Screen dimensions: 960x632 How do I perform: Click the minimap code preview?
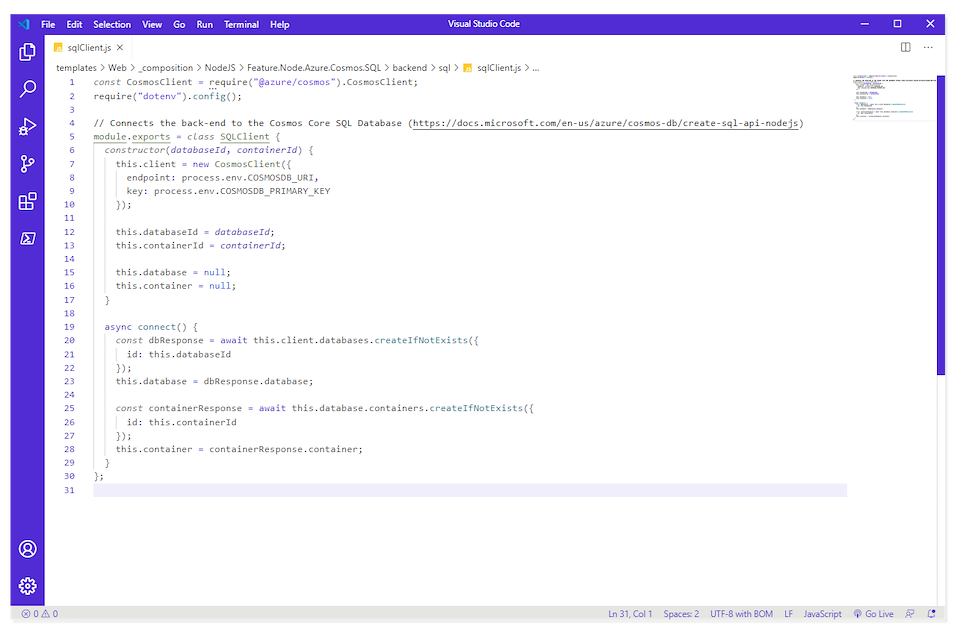[x=894, y=97]
